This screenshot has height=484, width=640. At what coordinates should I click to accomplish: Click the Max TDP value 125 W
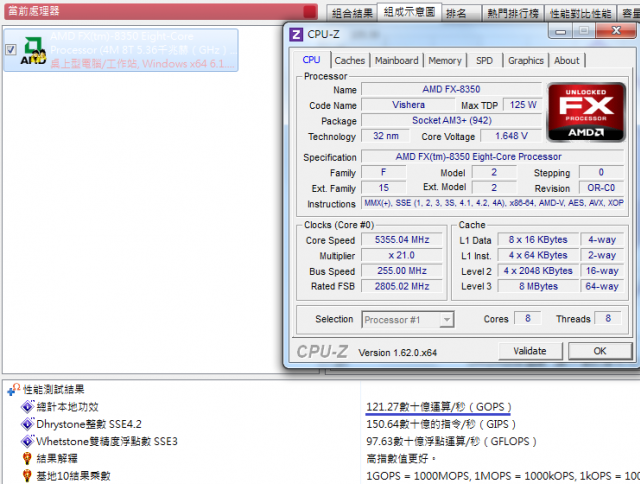point(523,105)
